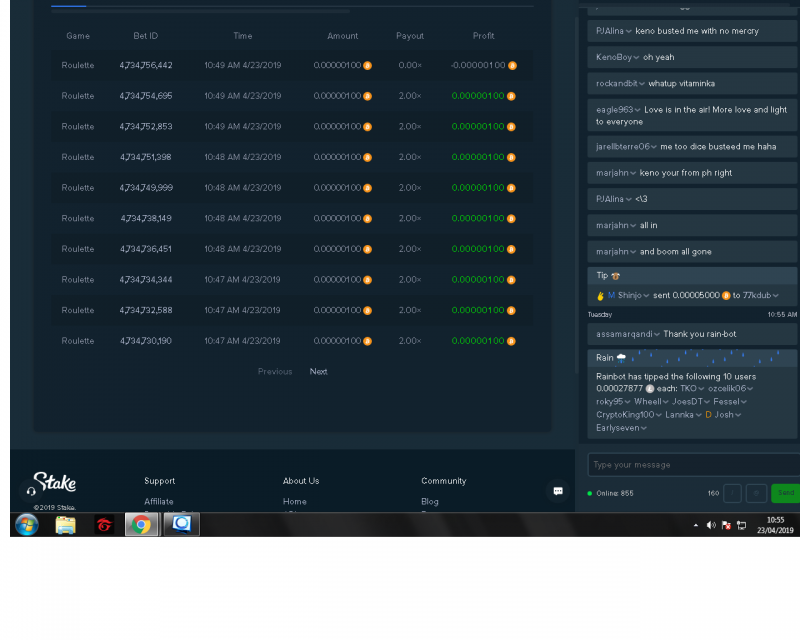The image size is (800, 640).
Task: Send the chat message
Action: pos(786,493)
